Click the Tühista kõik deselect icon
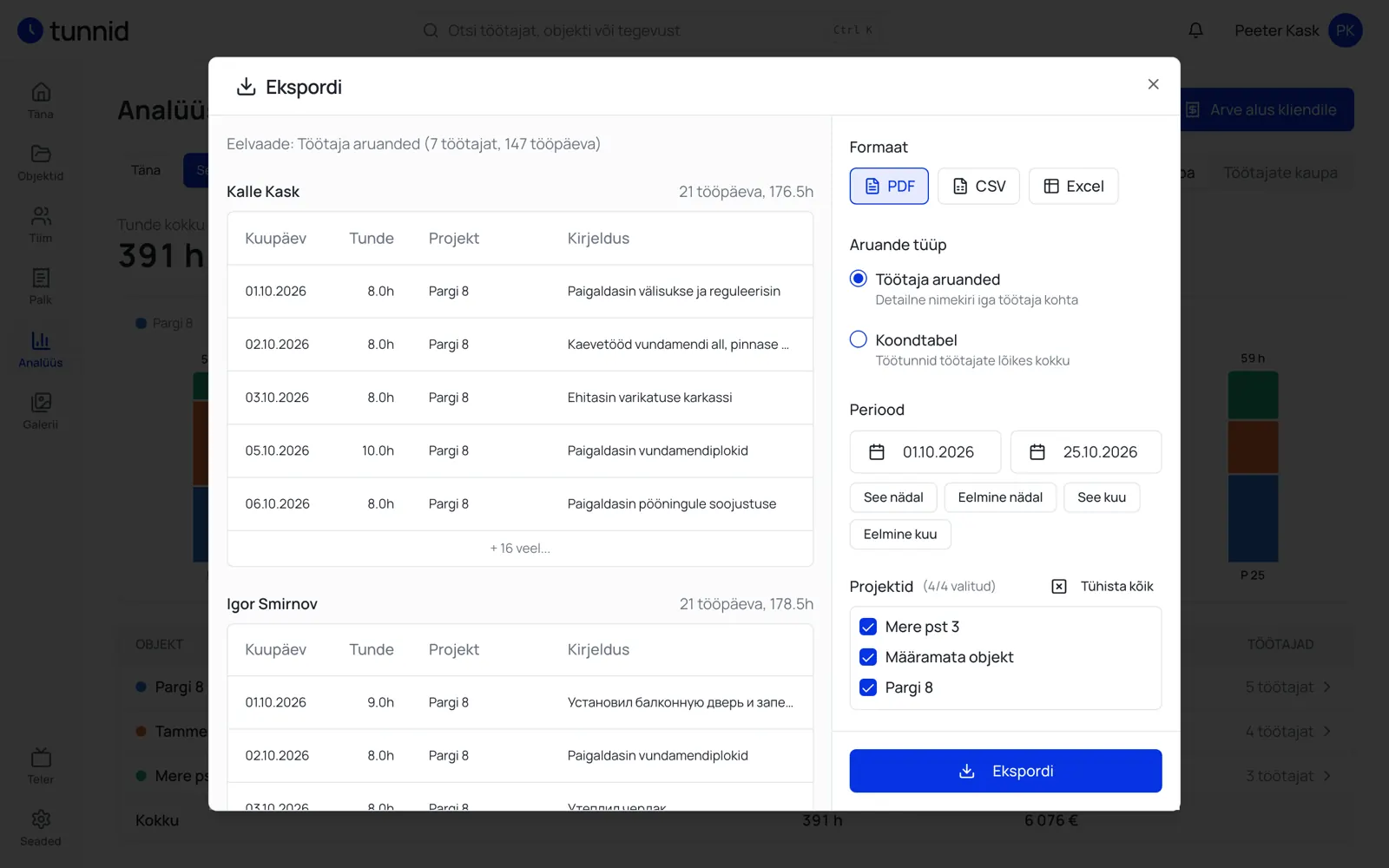The image size is (1389, 868). pos(1059,587)
